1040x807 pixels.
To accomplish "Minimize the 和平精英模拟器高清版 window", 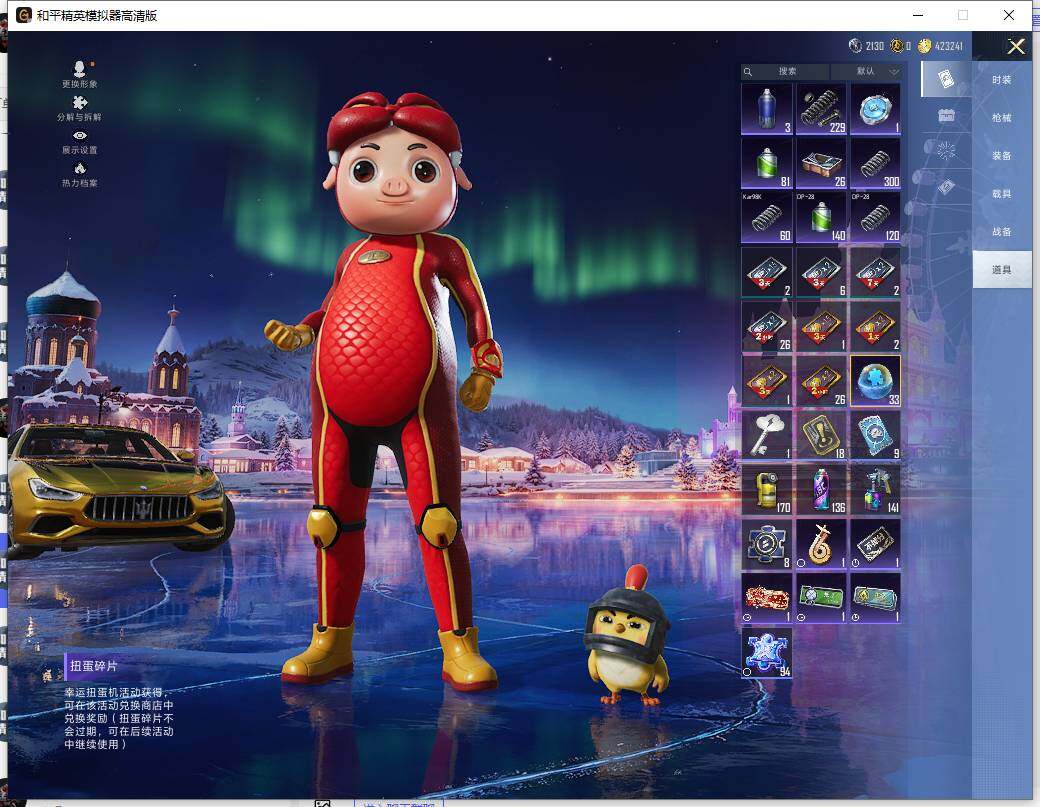I will 918,15.
